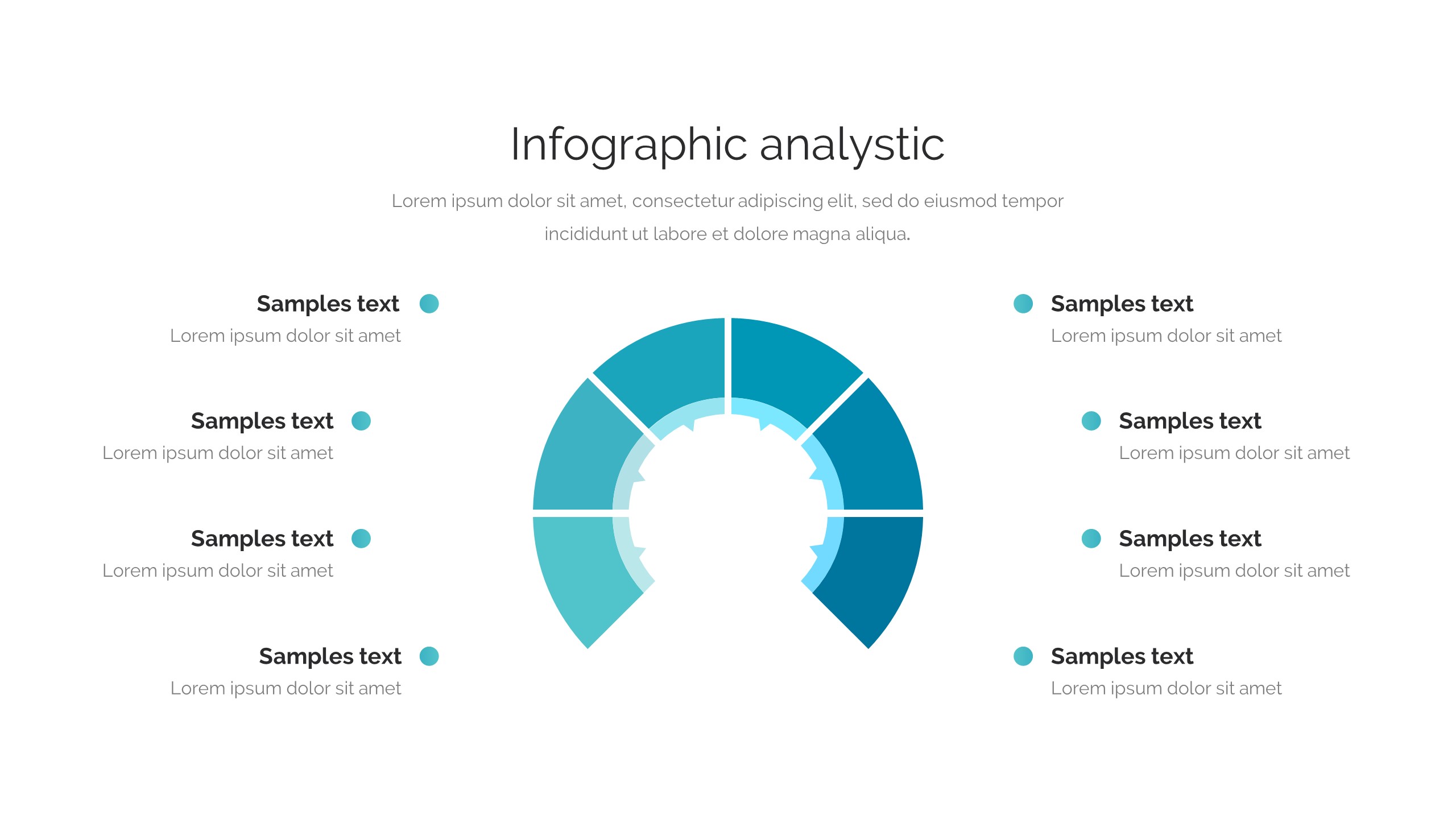The width and height of the screenshot is (1456, 819).
Task: Click the bullet beside bottom-right Samples text
Action: pos(1023,656)
